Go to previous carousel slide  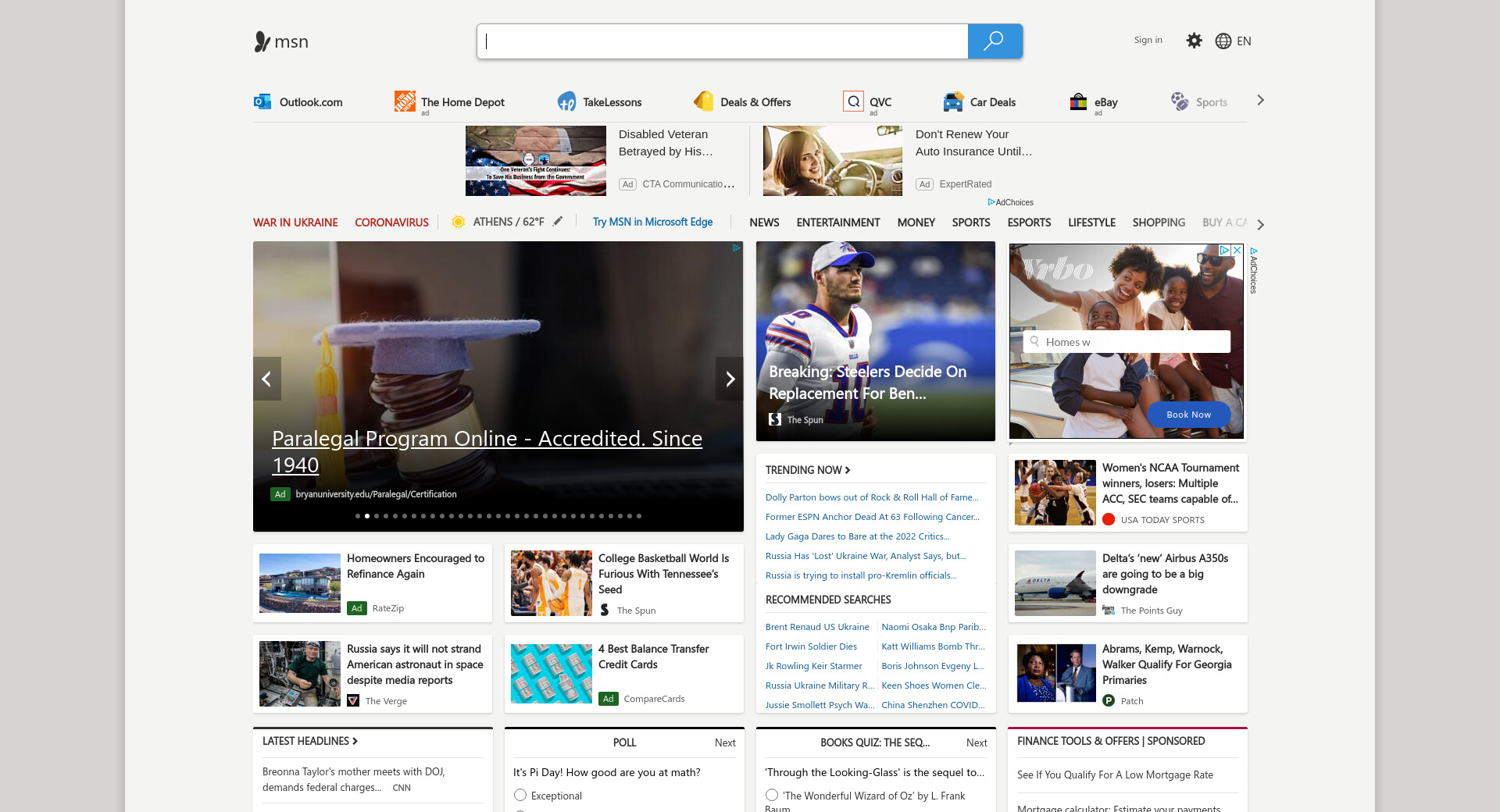coord(266,379)
